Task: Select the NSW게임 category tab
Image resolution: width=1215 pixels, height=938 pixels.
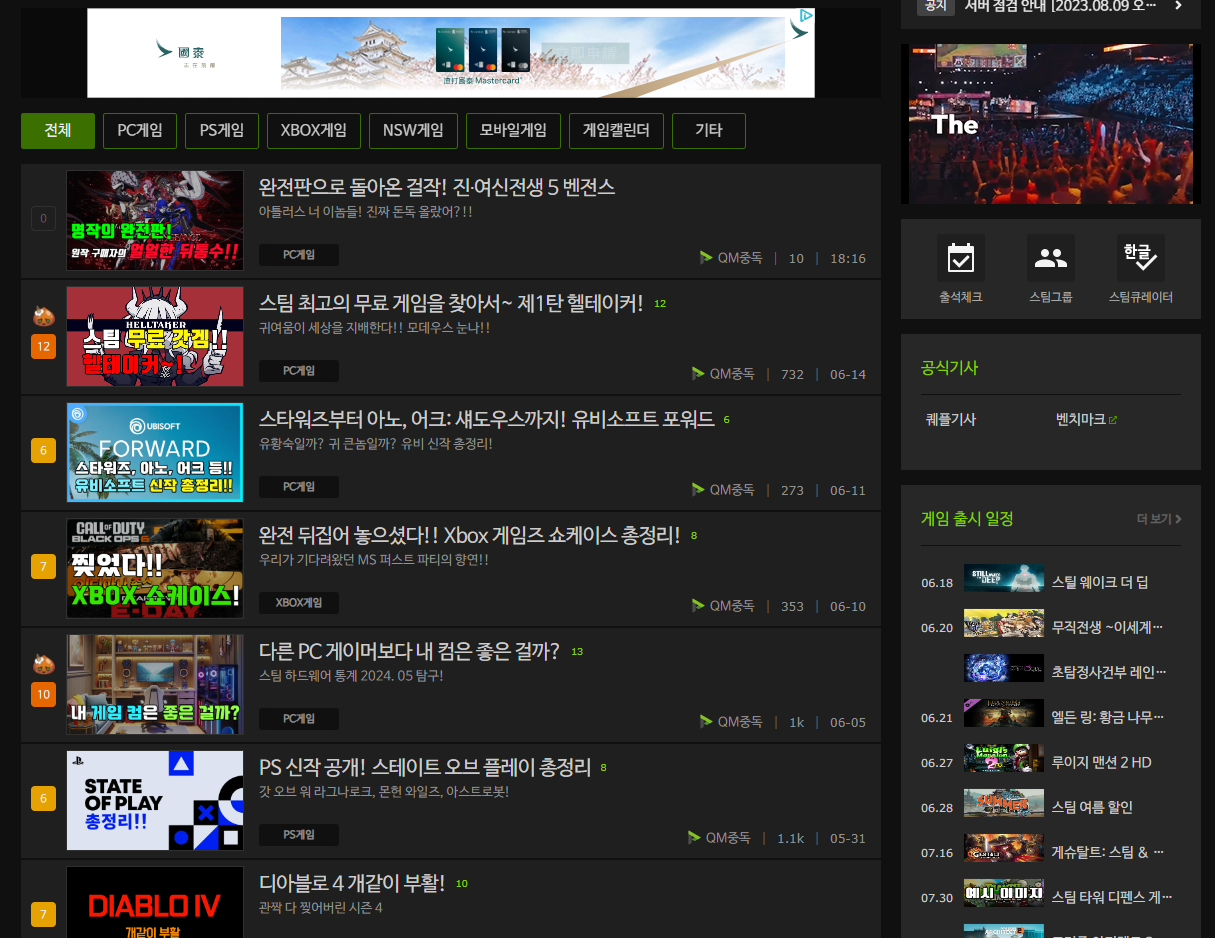Action: click(x=413, y=131)
